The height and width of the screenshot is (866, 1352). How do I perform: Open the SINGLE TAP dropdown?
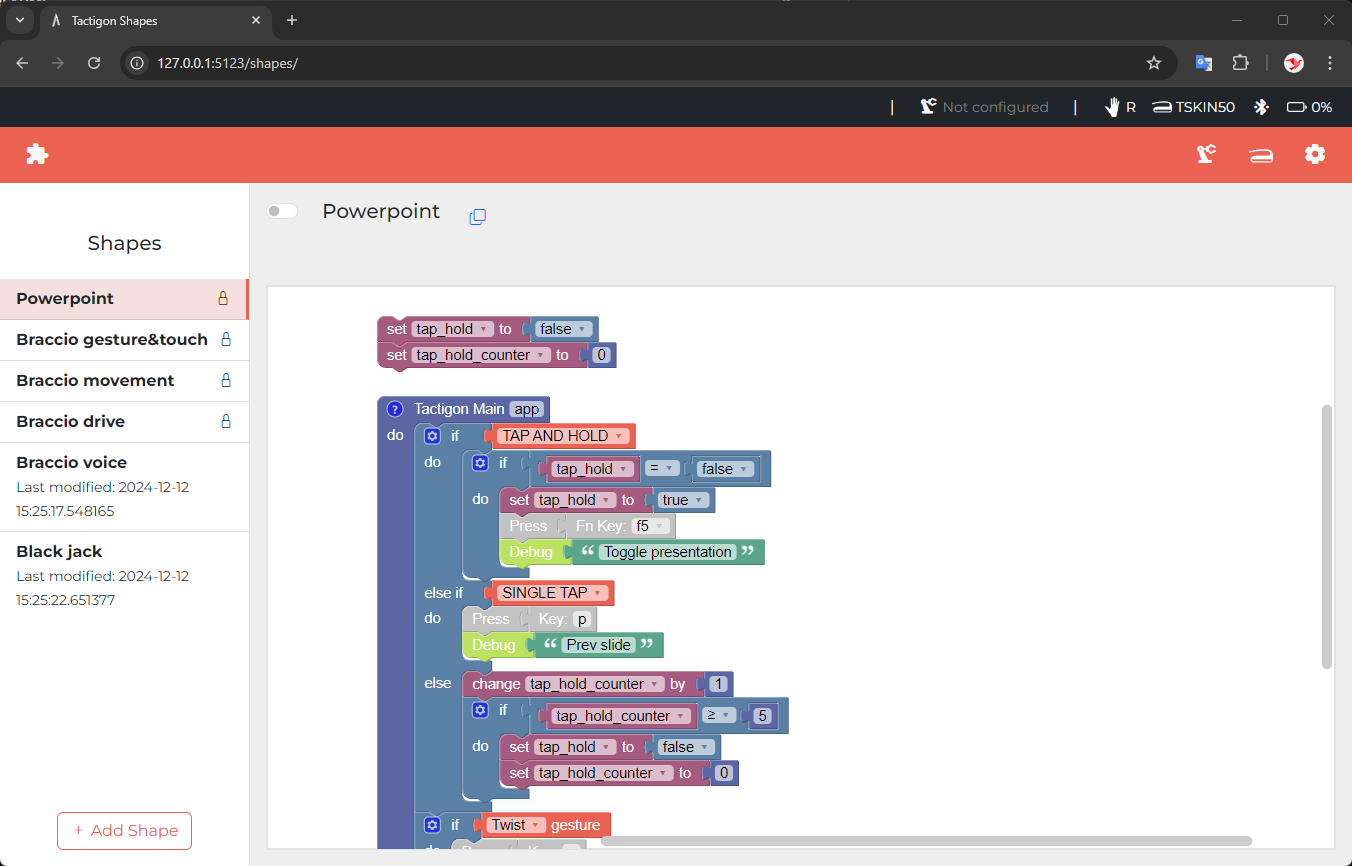tap(553, 593)
